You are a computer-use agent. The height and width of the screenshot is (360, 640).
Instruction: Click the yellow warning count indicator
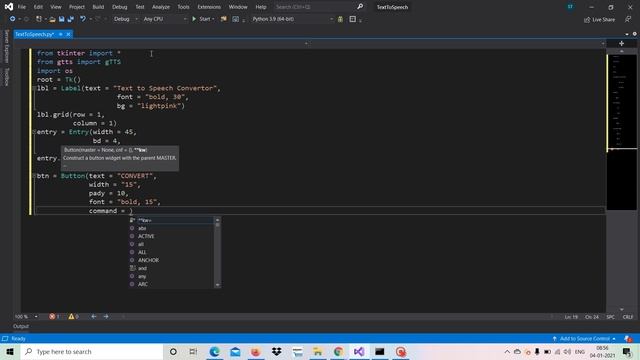coord(73,316)
